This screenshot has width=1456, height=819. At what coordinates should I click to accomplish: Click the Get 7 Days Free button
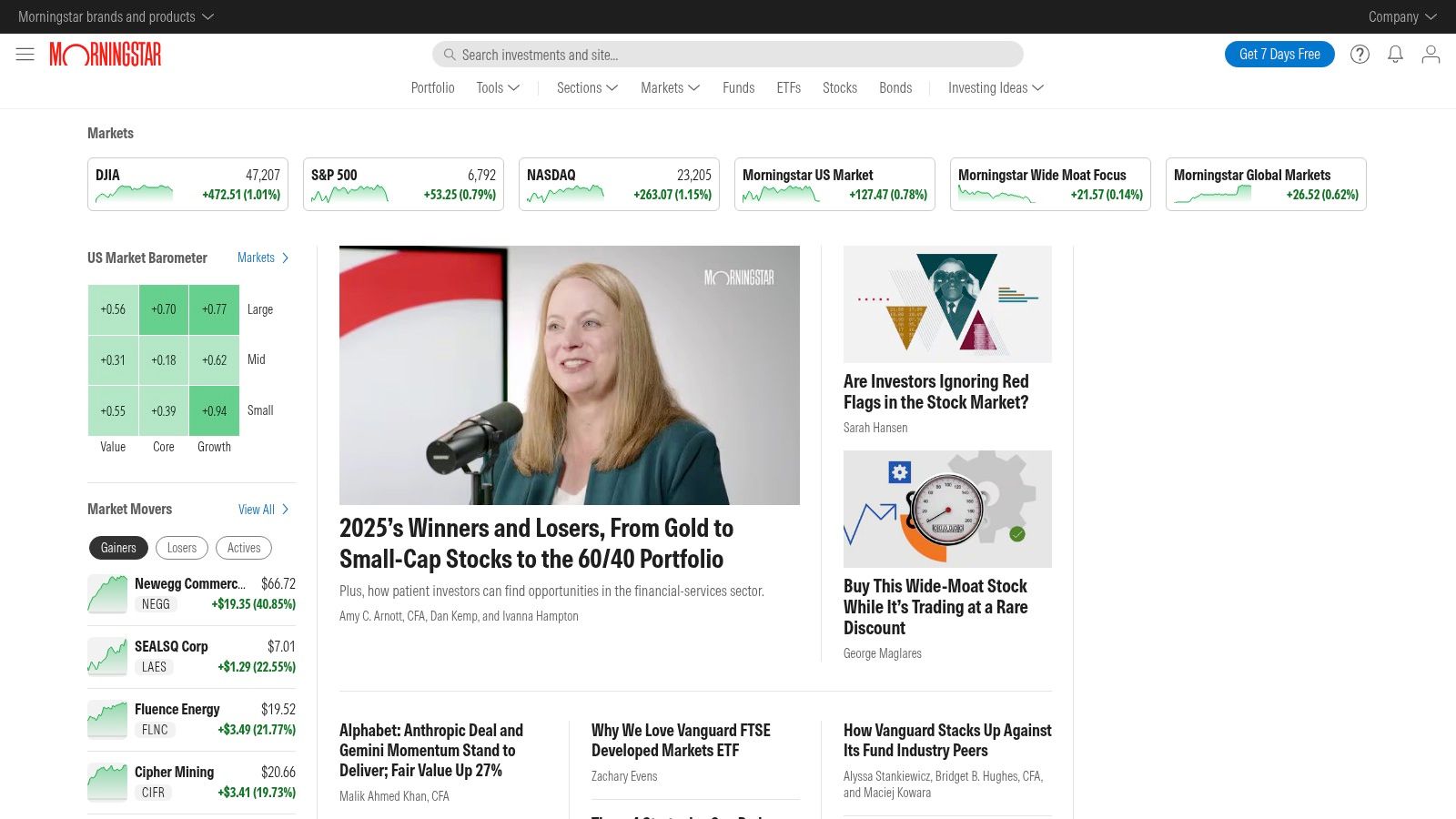coord(1279,54)
